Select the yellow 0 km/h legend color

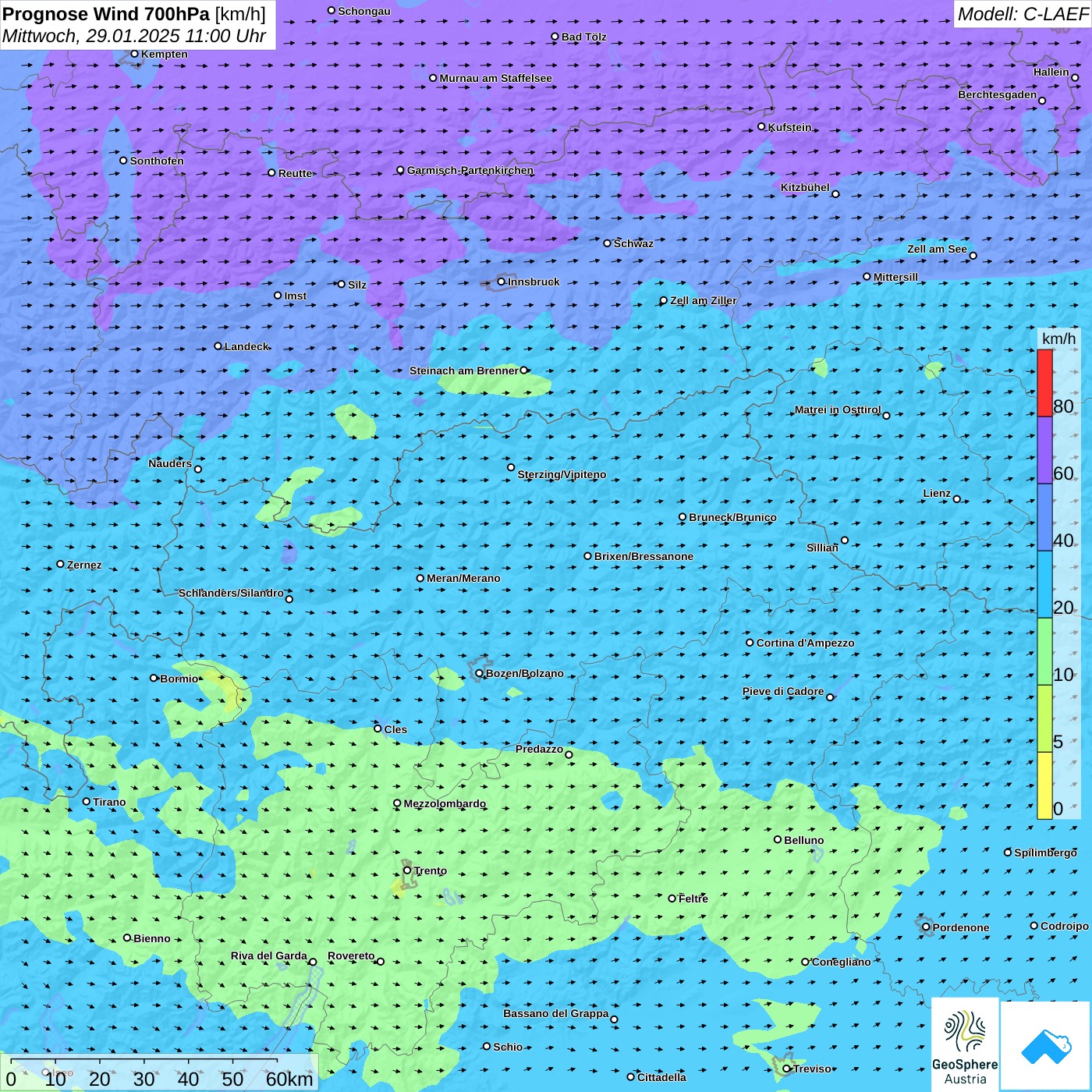point(1044,785)
